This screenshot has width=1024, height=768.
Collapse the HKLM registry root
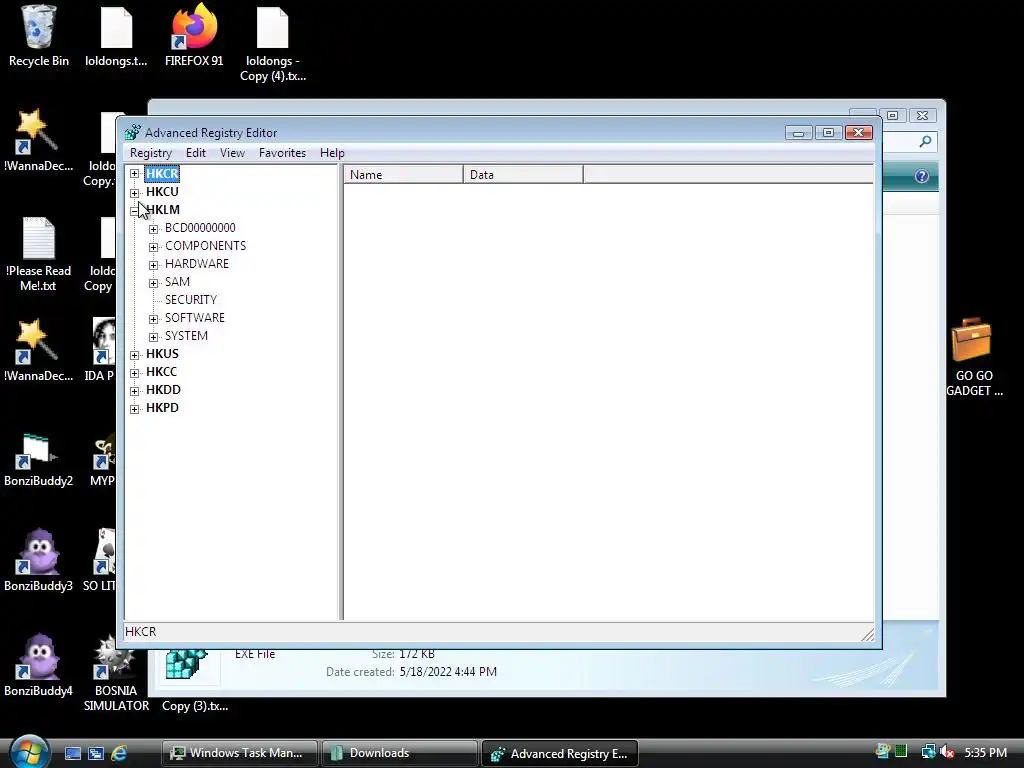coord(135,210)
